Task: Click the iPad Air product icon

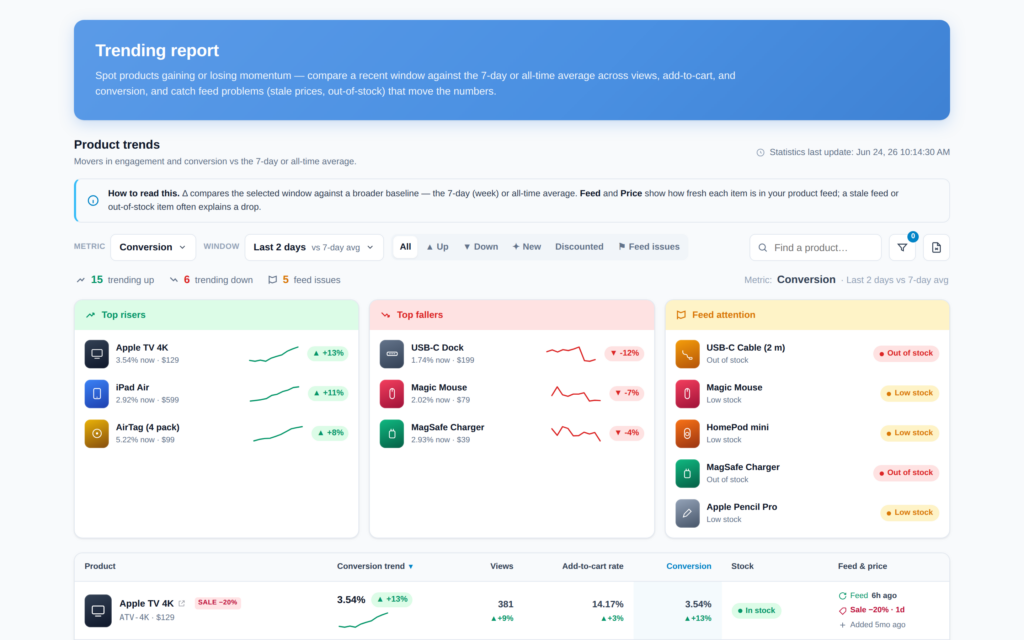Action: (x=97, y=394)
